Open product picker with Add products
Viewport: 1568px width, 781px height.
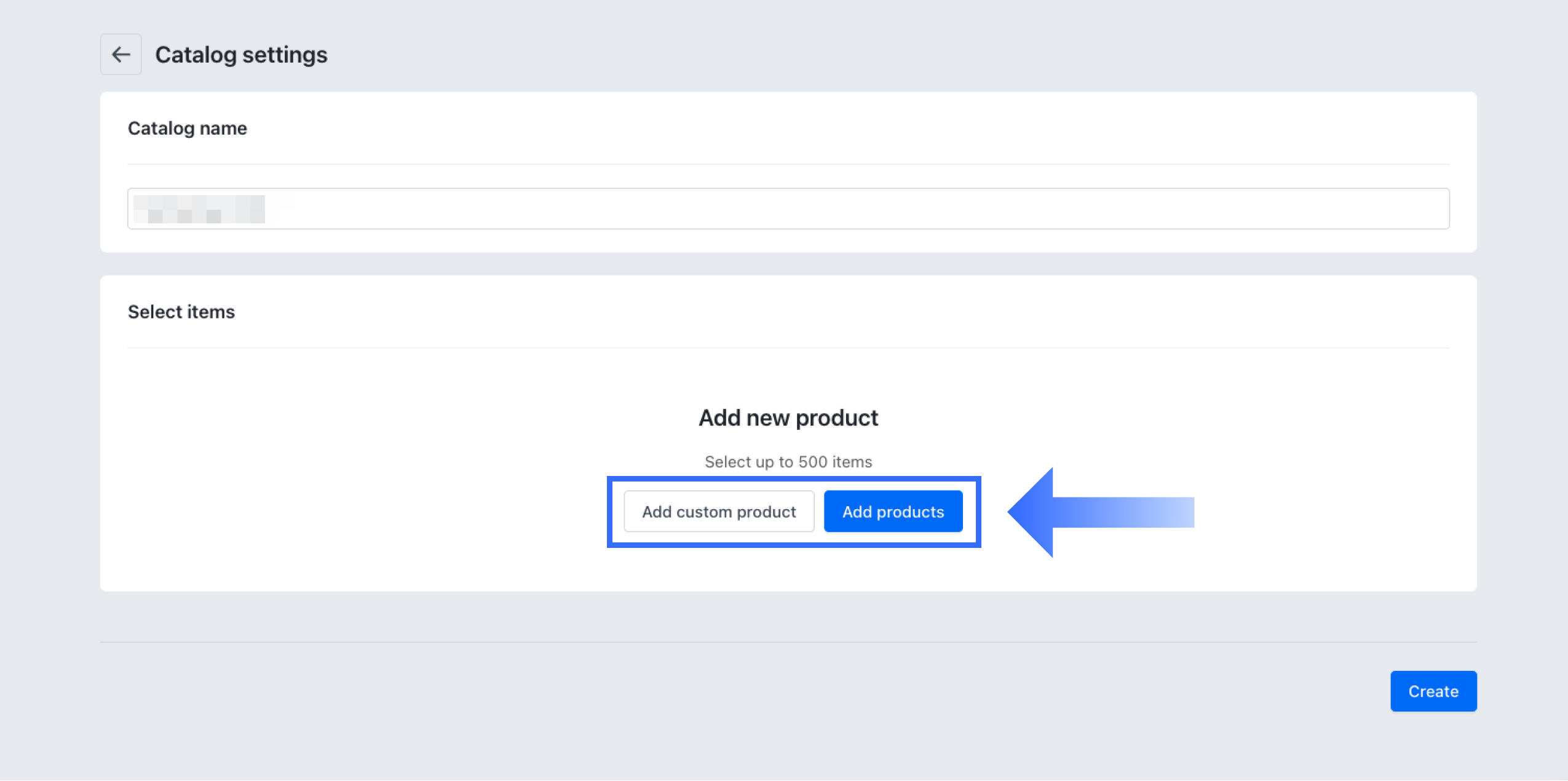coord(893,512)
